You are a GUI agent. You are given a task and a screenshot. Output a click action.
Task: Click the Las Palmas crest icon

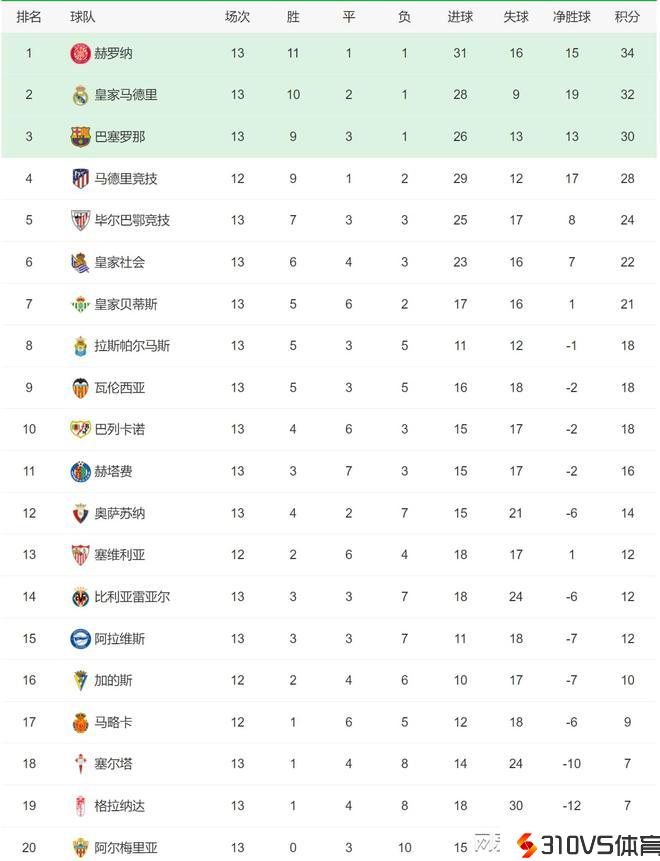coord(80,346)
